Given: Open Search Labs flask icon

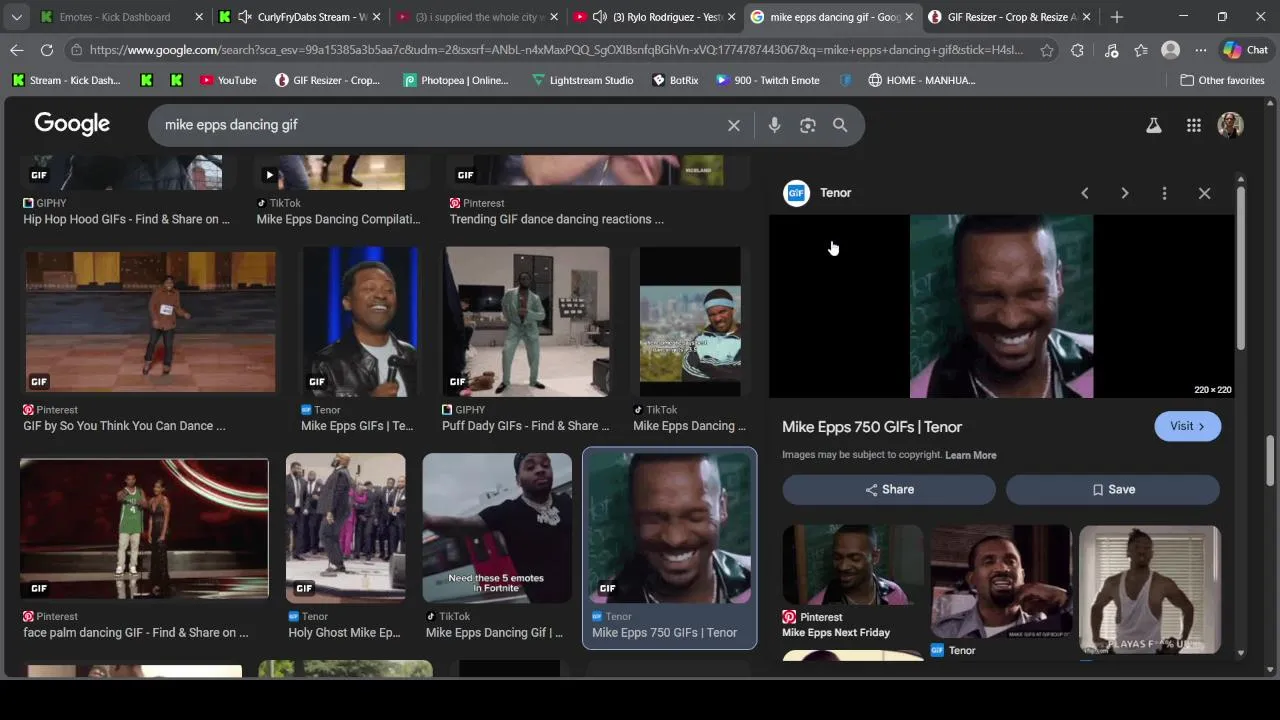Looking at the screenshot, I should tap(1153, 125).
